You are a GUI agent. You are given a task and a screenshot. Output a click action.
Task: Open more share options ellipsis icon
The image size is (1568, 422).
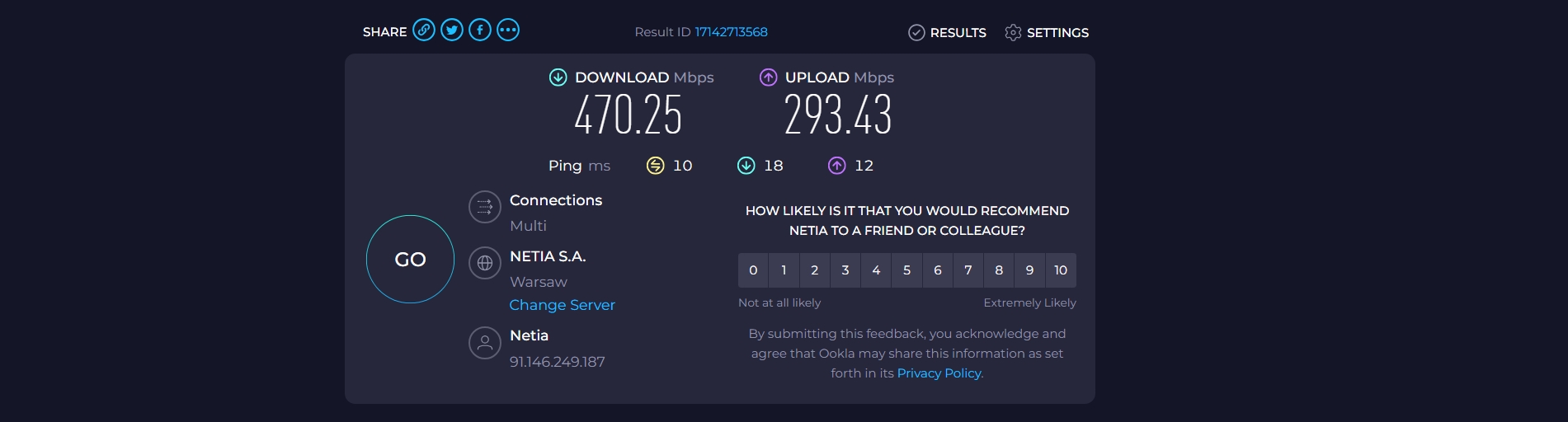pyautogui.click(x=508, y=30)
